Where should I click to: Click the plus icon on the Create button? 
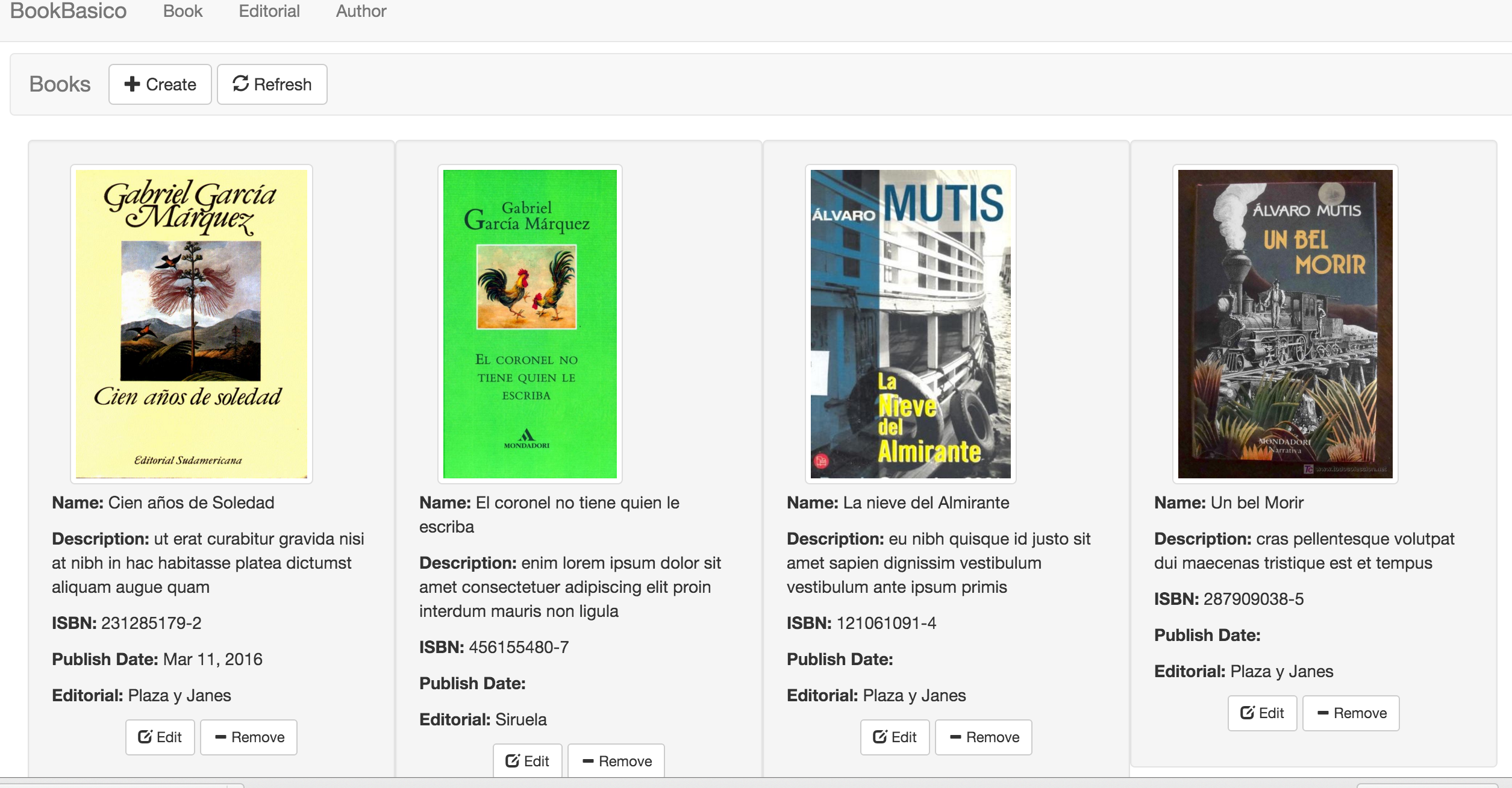[132, 84]
